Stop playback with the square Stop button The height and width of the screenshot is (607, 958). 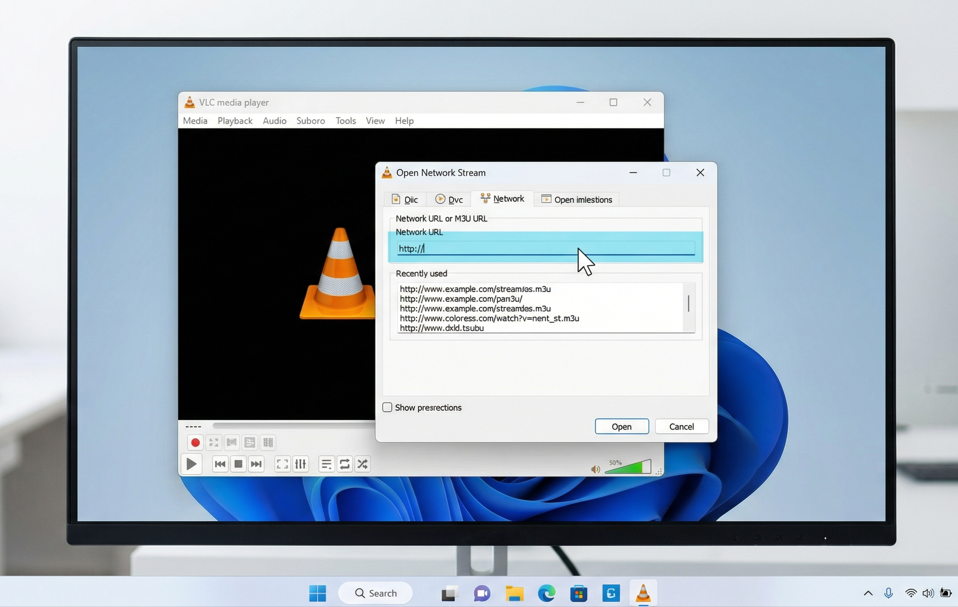tap(238, 464)
